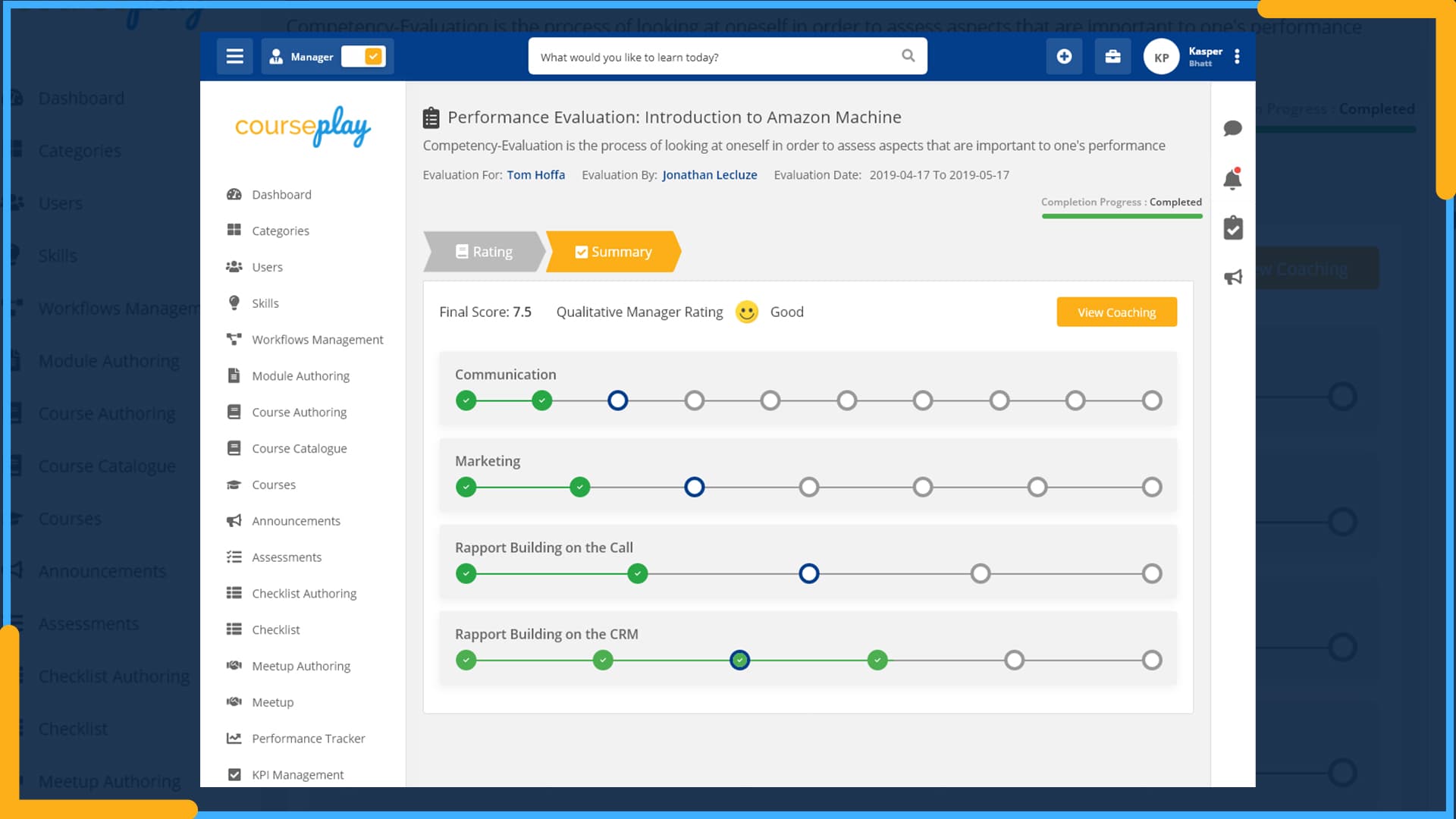Expand the Workflows Management sidebar item
1456x819 pixels.
[317, 339]
